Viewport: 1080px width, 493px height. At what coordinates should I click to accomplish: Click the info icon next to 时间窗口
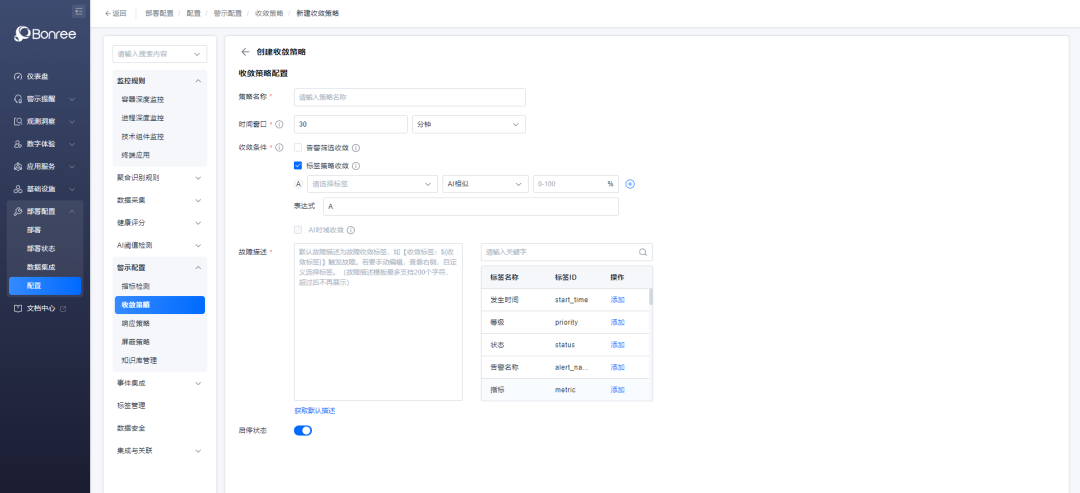(279, 124)
